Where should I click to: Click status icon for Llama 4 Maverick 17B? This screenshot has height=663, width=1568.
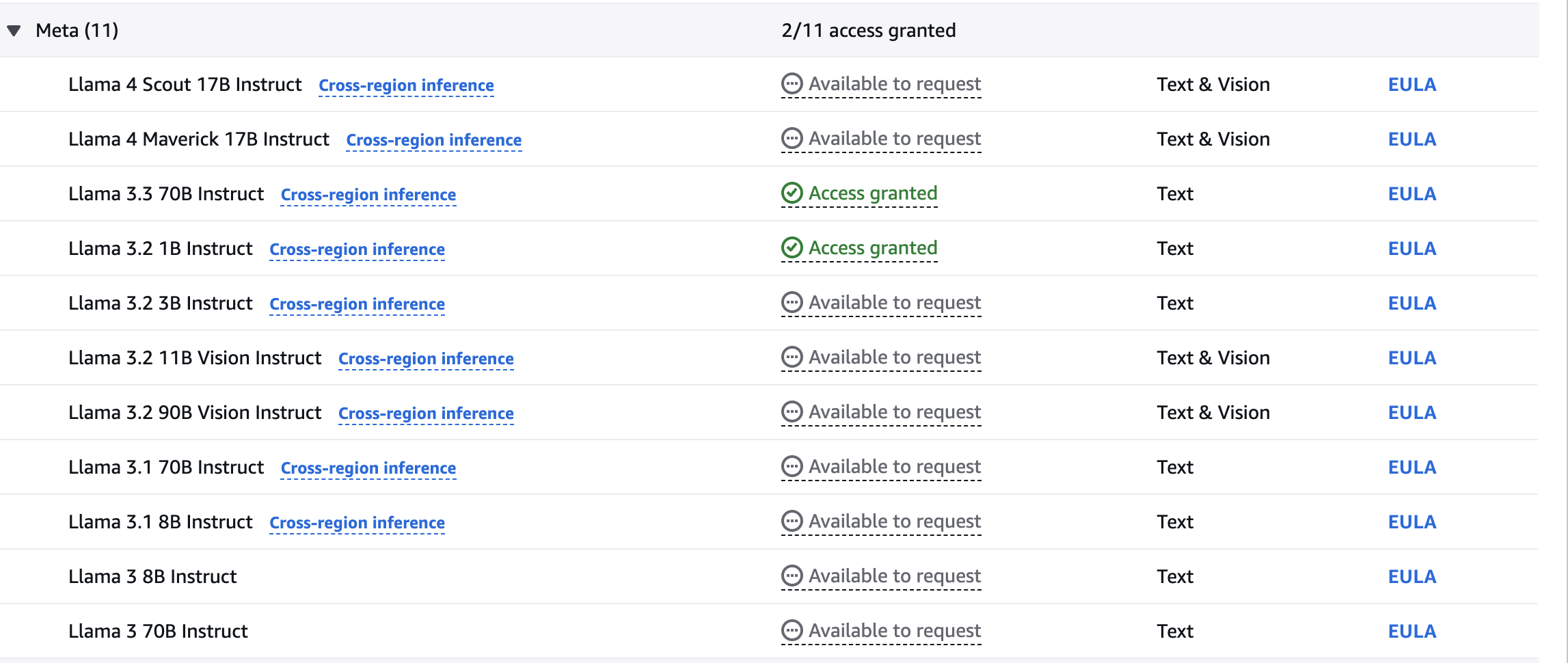coord(792,139)
